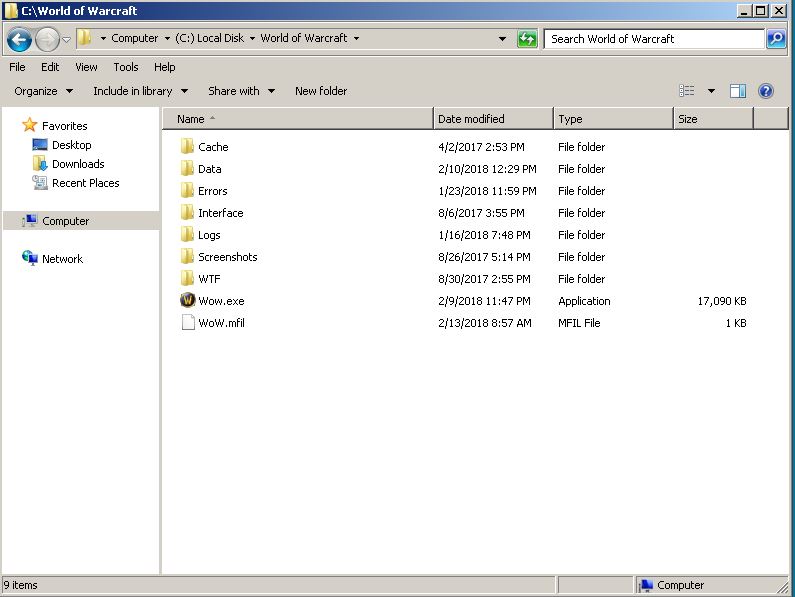The image size is (795, 597).
Task: Select Recent Places in Favorites list
Action: tap(86, 183)
